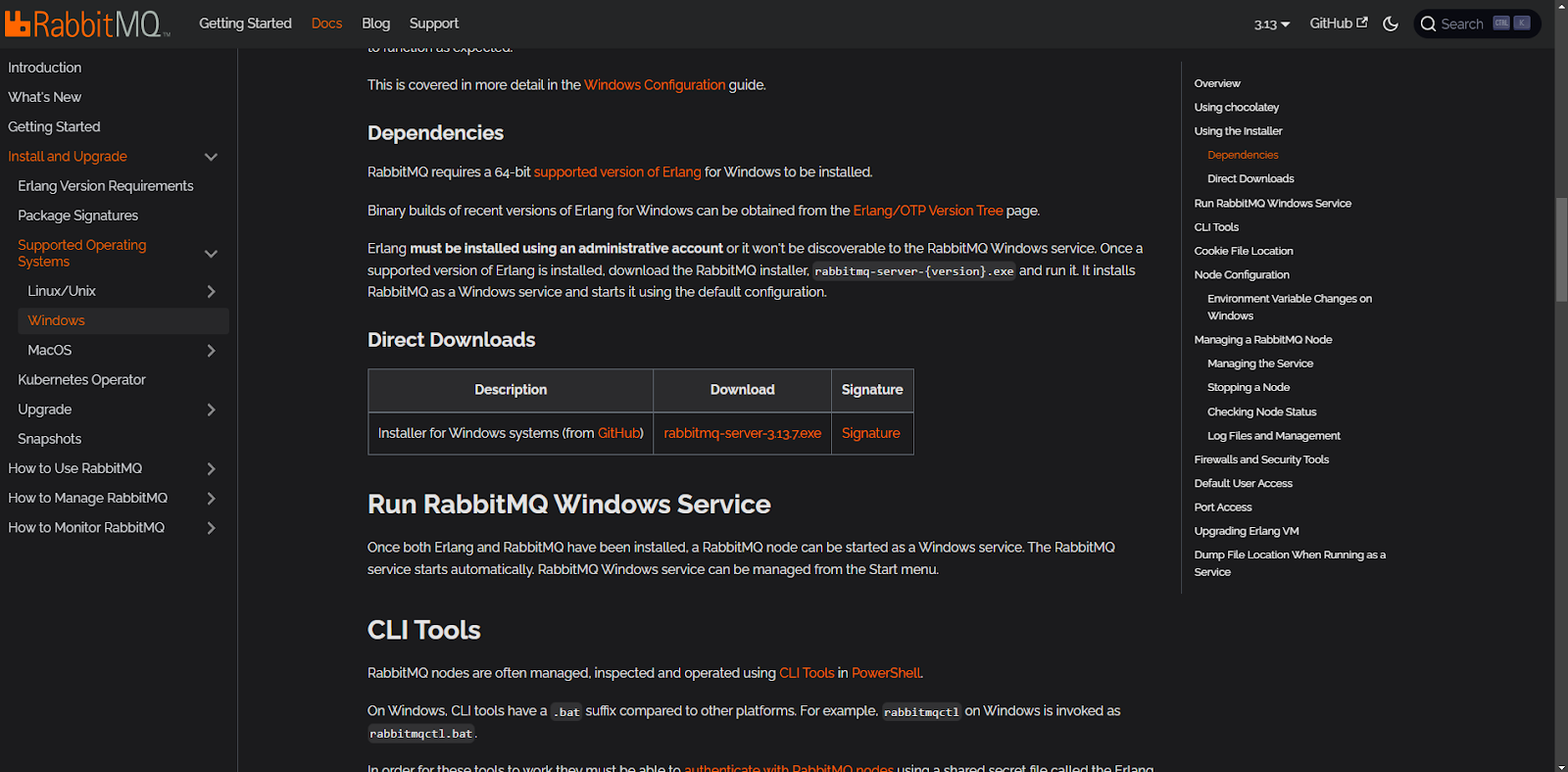Collapse Supported Operating Systems chevron

coord(211,254)
